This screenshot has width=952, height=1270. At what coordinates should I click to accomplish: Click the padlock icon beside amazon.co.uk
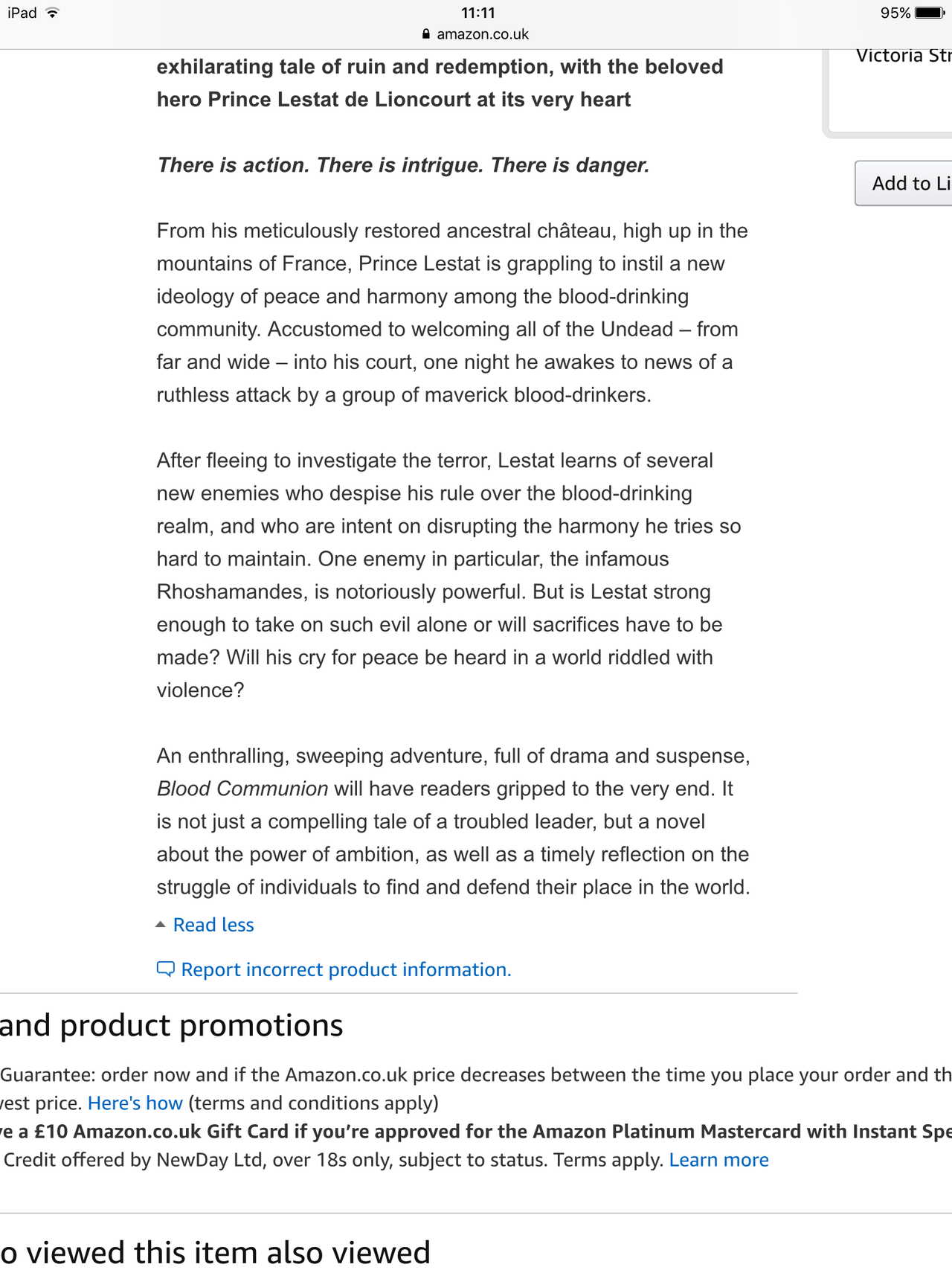tap(426, 34)
